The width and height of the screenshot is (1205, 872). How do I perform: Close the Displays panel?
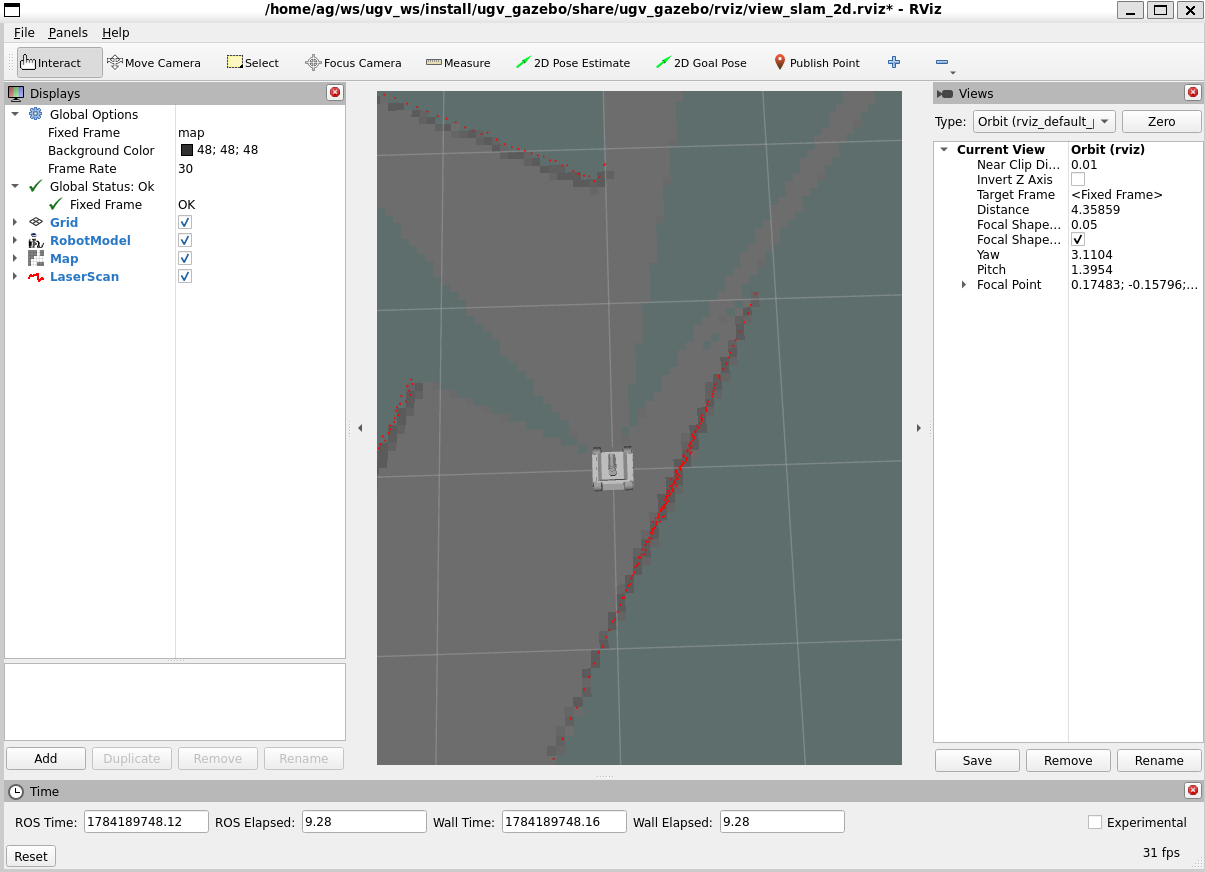pyautogui.click(x=335, y=92)
